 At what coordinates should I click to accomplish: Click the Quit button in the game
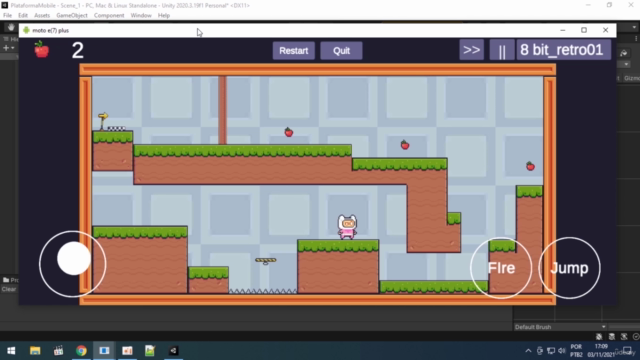341,51
